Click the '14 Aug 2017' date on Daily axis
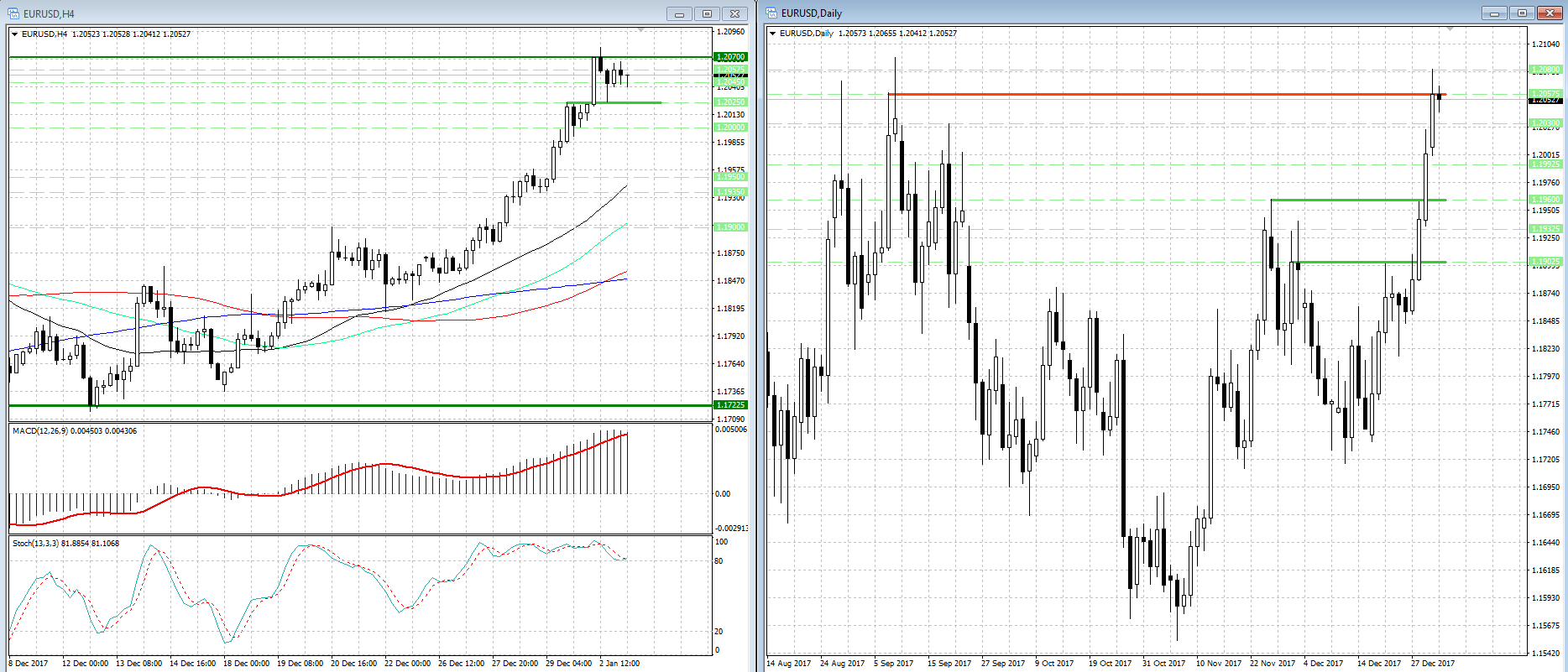The image size is (1568, 672). (789, 664)
